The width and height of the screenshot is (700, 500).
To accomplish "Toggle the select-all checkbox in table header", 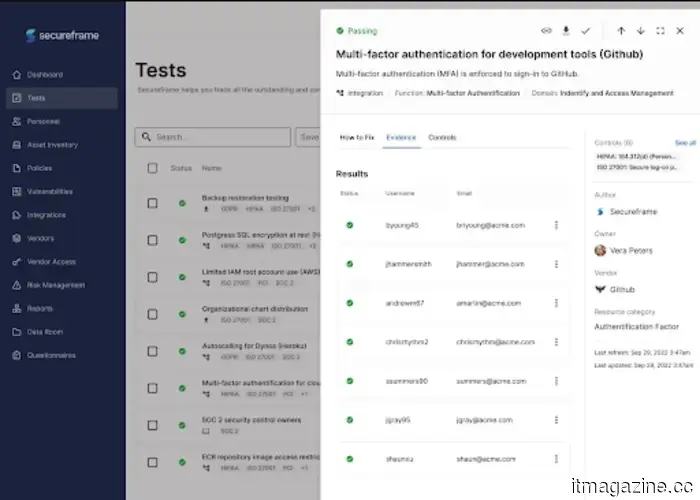I will 153,168.
